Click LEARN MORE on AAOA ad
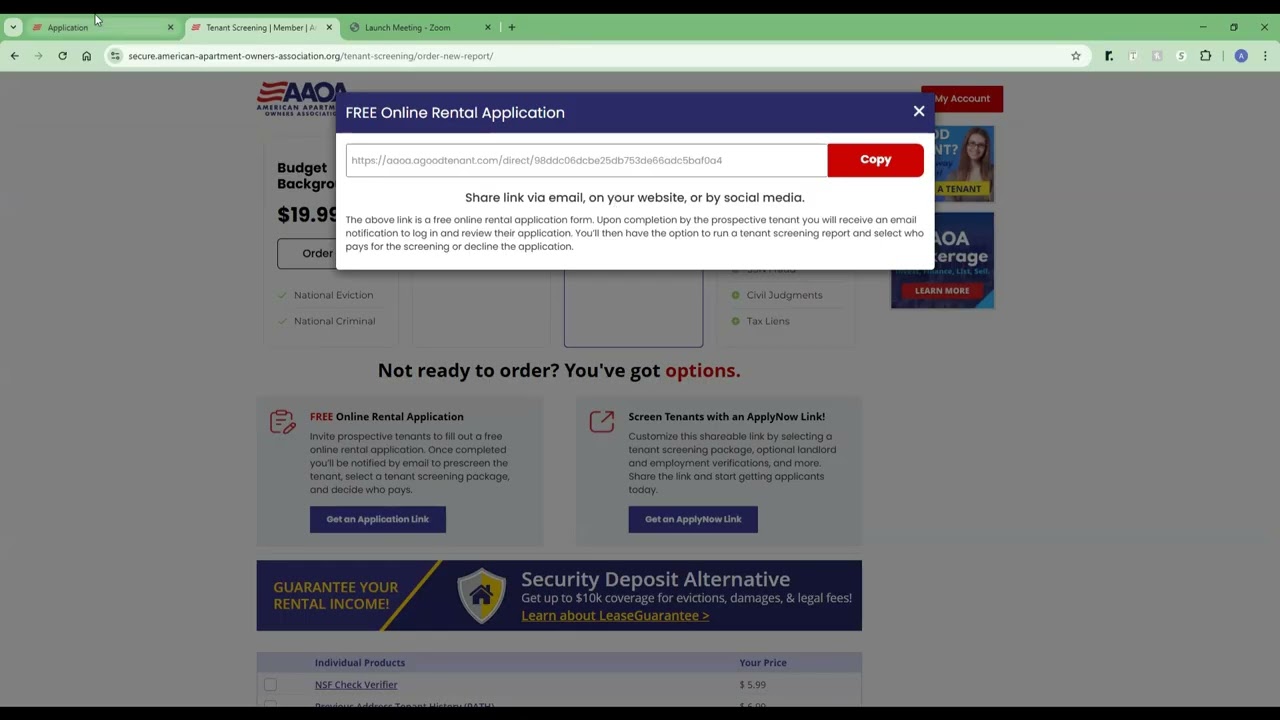The height and width of the screenshot is (720, 1280). pos(942,291)
